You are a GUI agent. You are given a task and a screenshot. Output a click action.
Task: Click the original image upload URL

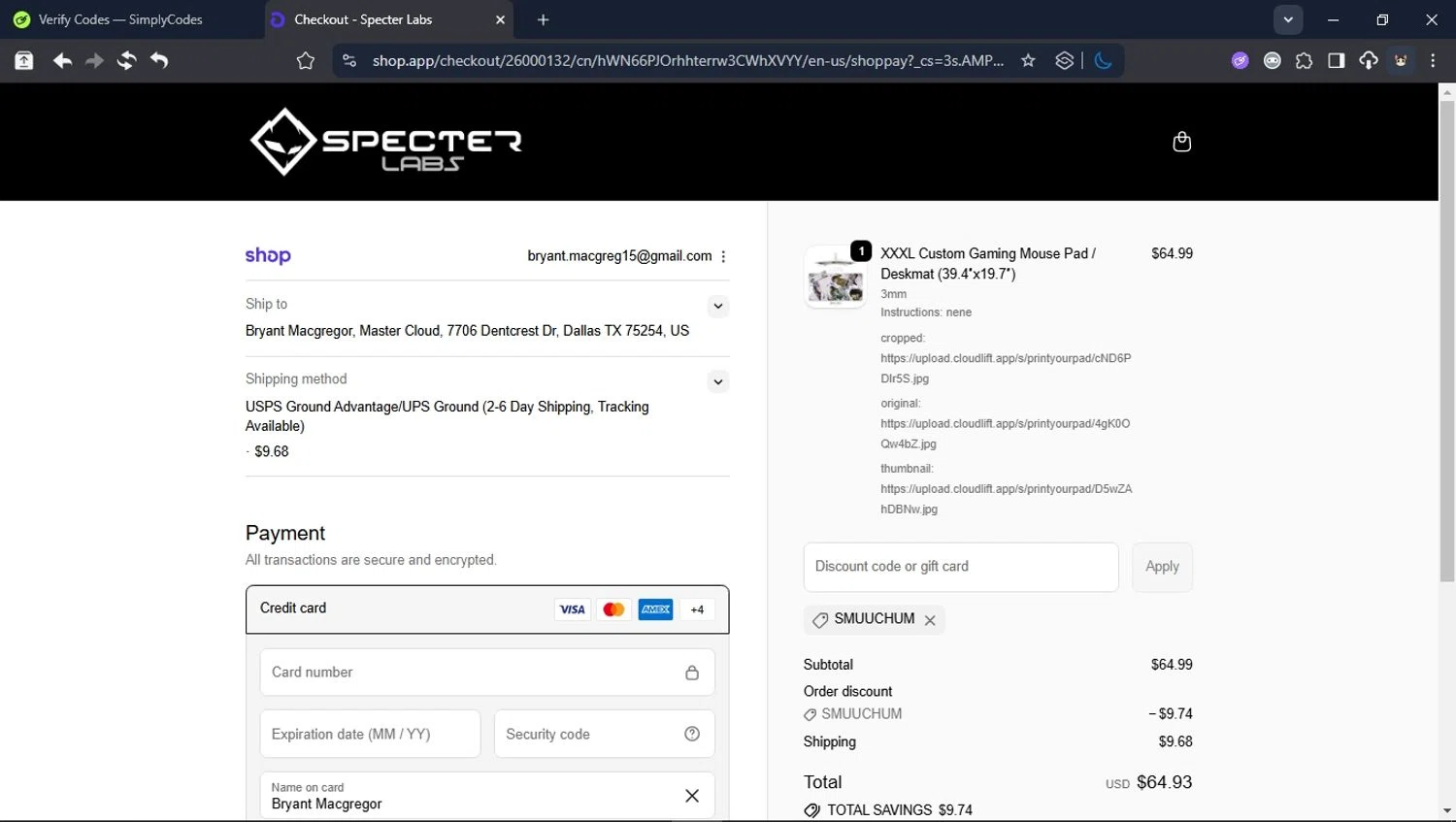click(x=1006, y=434)
